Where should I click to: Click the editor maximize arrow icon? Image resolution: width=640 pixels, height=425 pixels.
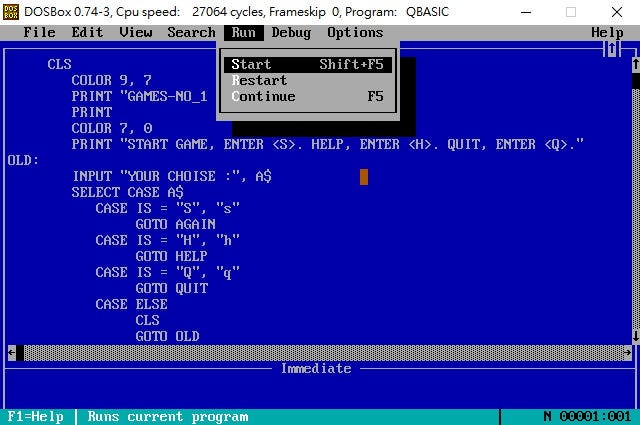611,49
